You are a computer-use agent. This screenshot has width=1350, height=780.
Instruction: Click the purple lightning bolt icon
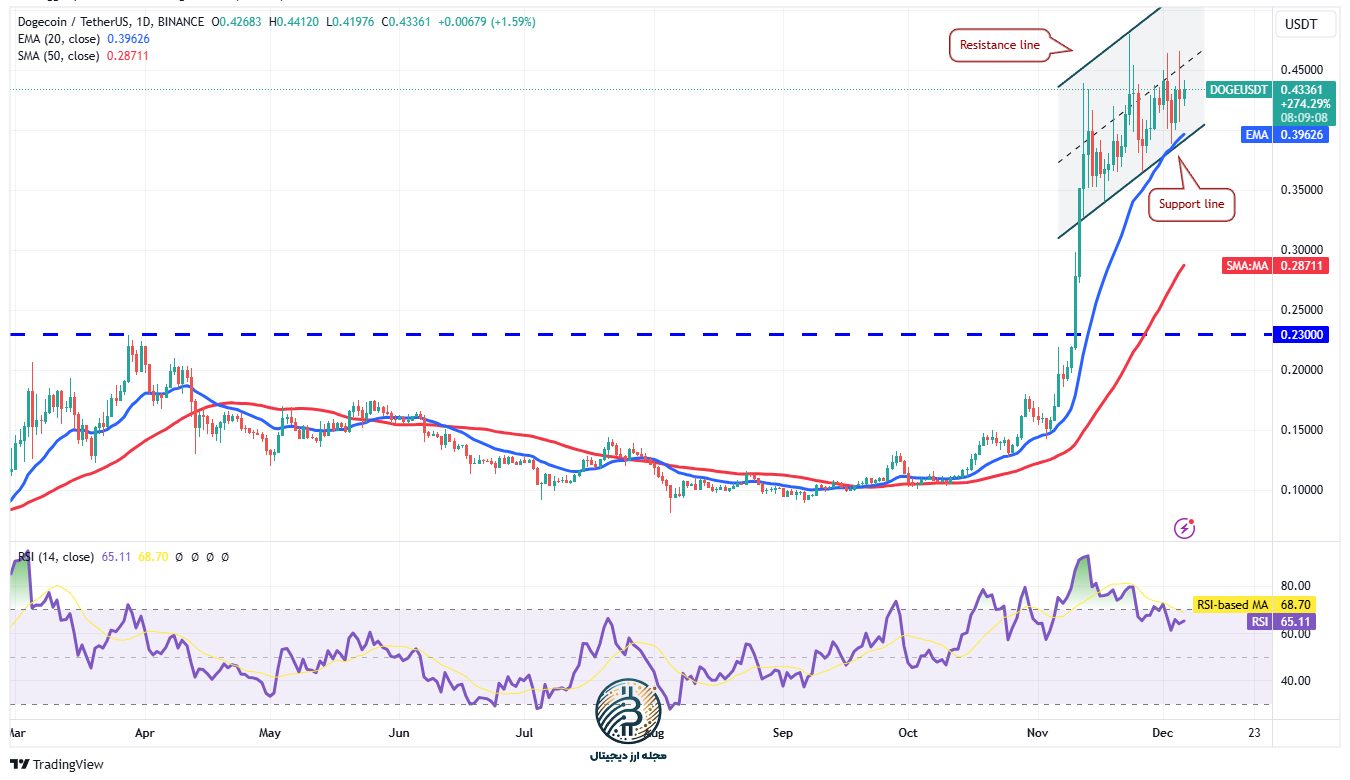click(1185, 527)
